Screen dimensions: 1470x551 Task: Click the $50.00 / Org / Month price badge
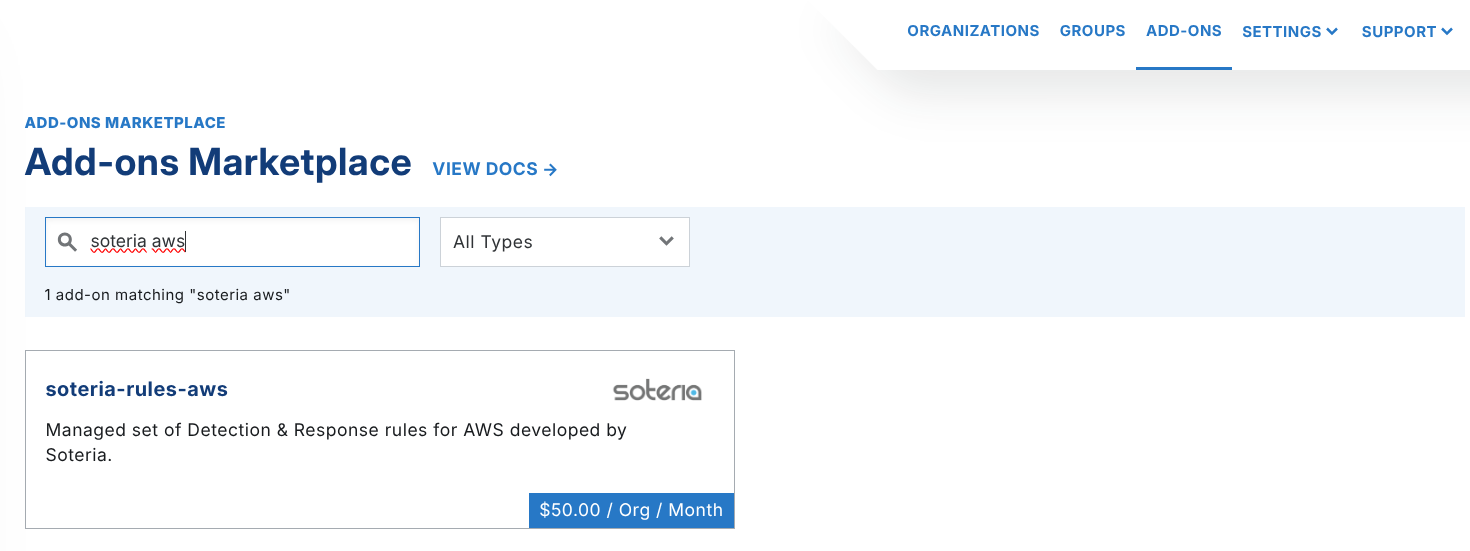[x=631, y=510]
